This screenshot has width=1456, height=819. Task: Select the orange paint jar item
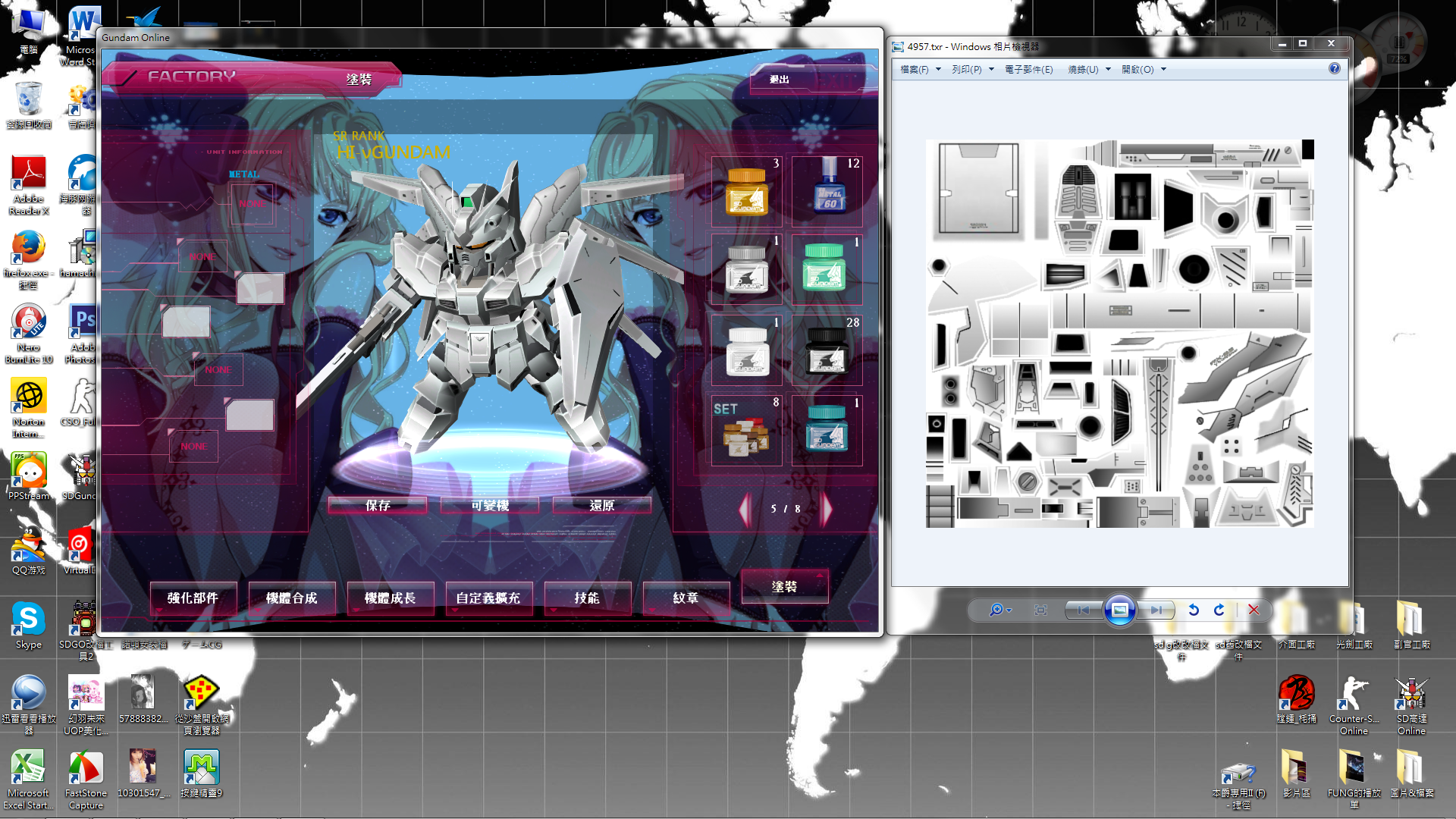coord(747,191)
